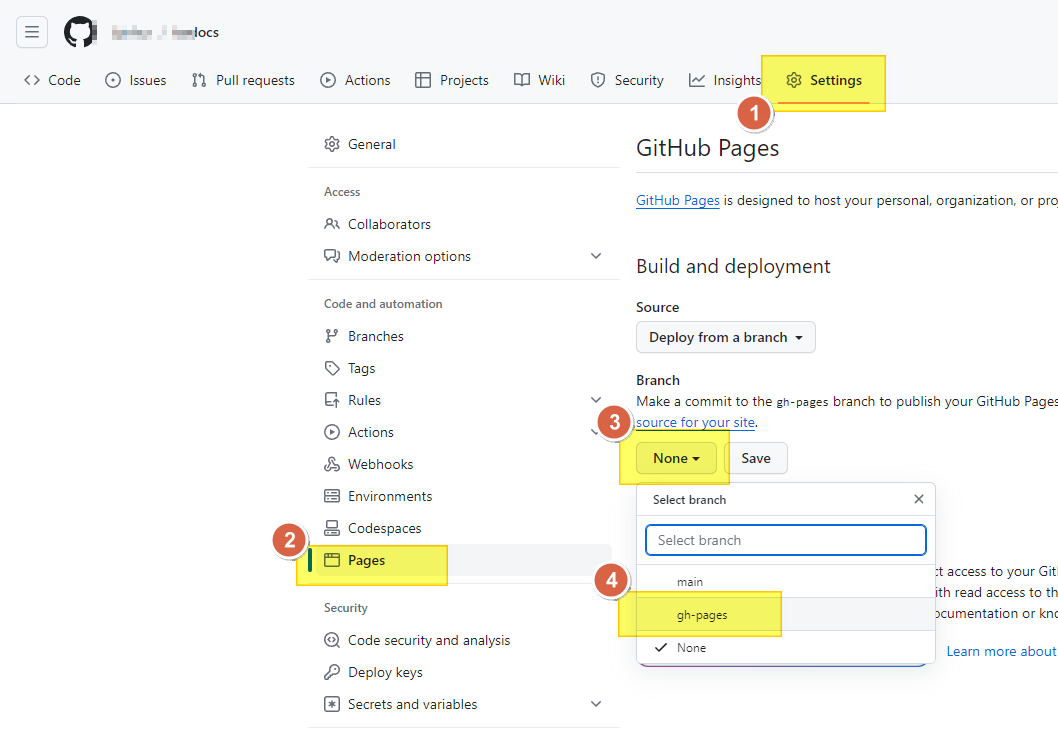The image size is (1058, 729).
Task: Follow the source for your site link
Action: point(695,422)
